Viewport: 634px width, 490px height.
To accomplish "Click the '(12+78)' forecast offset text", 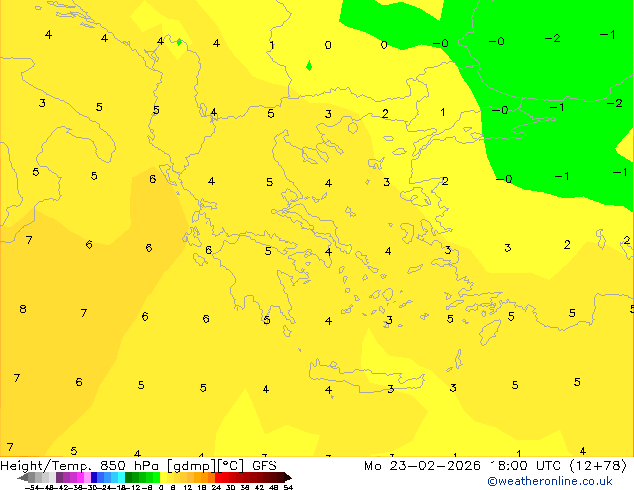I will point(598,466).
